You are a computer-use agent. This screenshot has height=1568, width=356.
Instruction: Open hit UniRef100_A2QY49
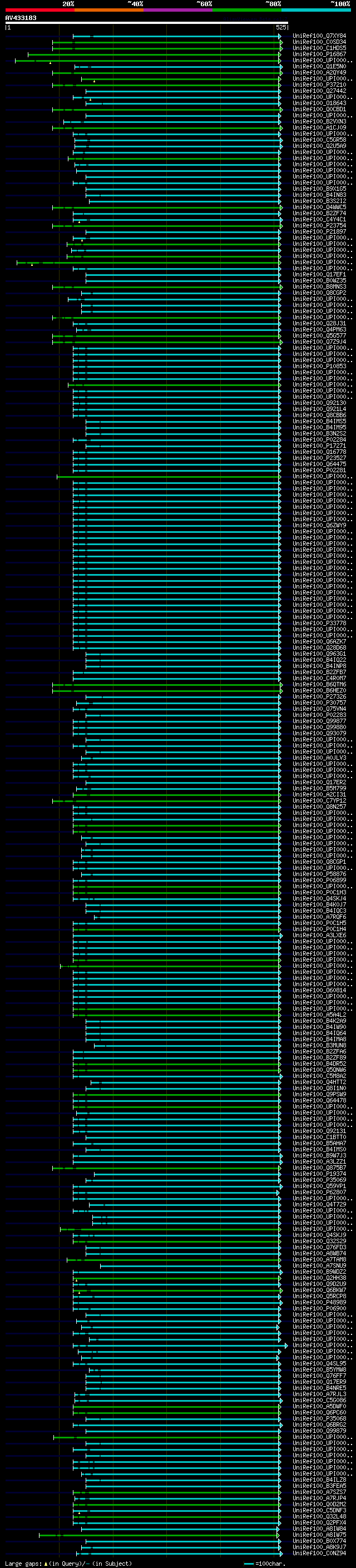coord(319,72)
